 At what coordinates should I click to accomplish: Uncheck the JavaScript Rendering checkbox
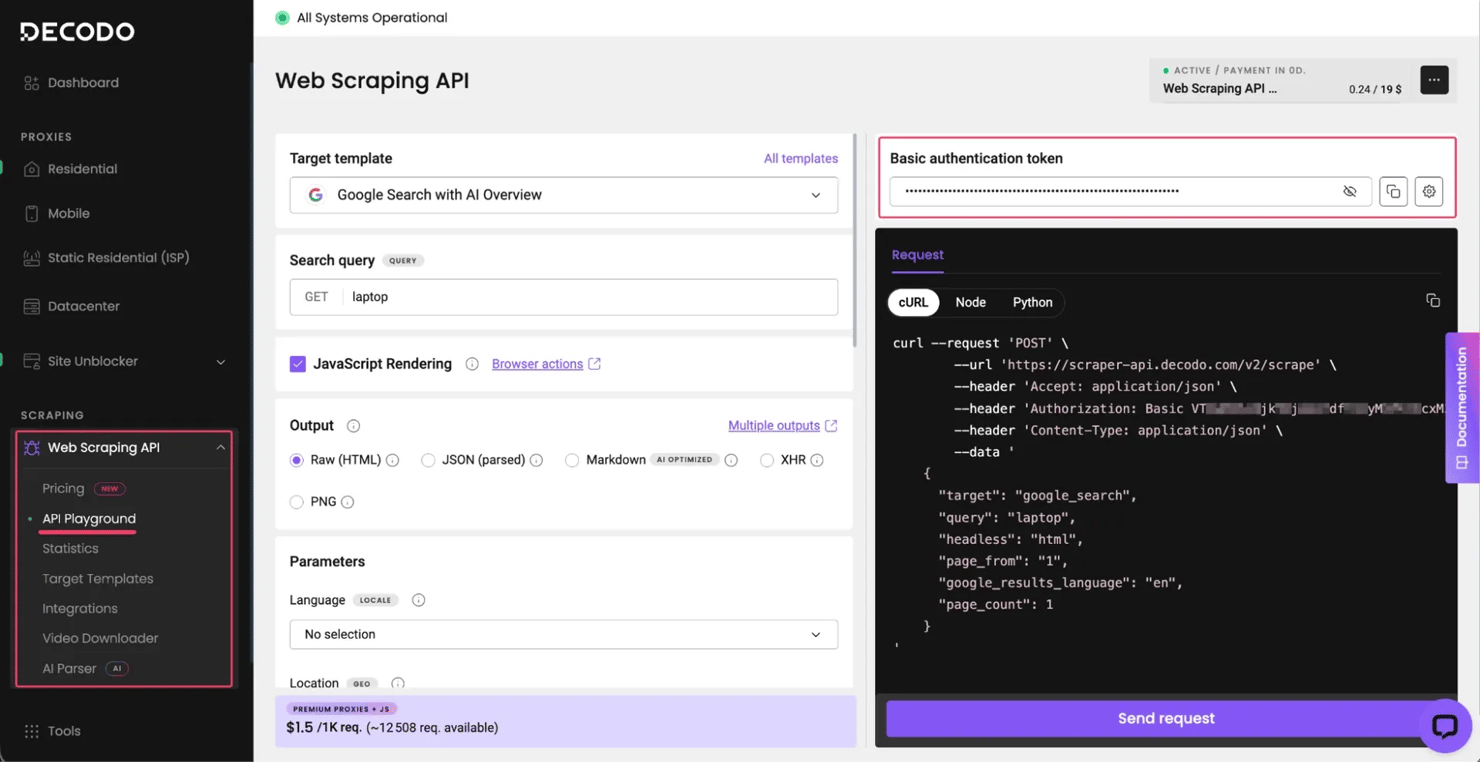(x=298, y=364)
